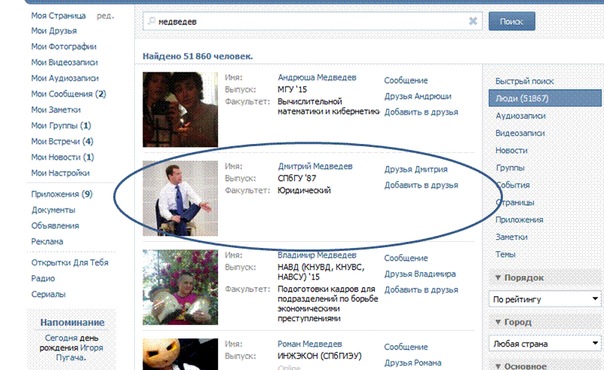Open Мои Аудиозаписи

coord(65,78)
